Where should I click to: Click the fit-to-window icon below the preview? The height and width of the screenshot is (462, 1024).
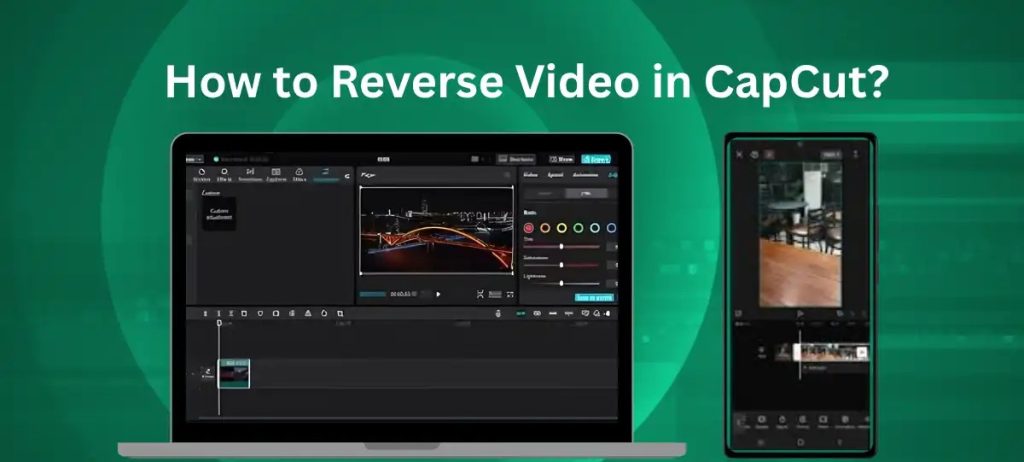point(480,294)
